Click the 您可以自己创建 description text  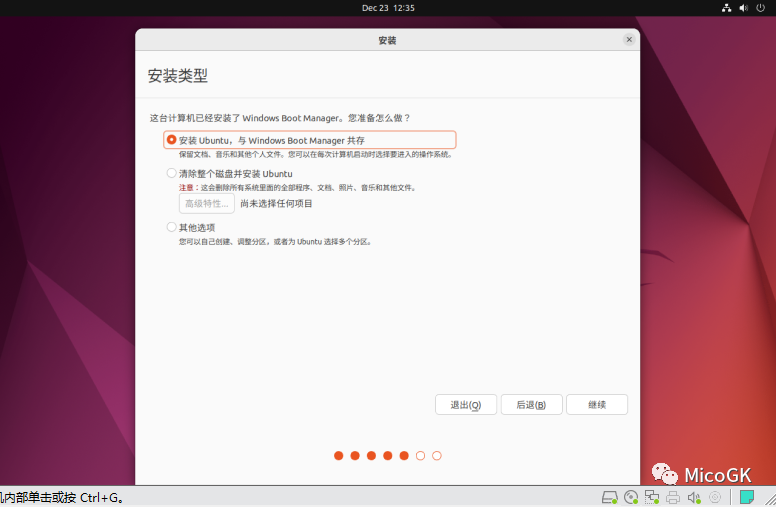pyautogui.click(x=275, y=242)
